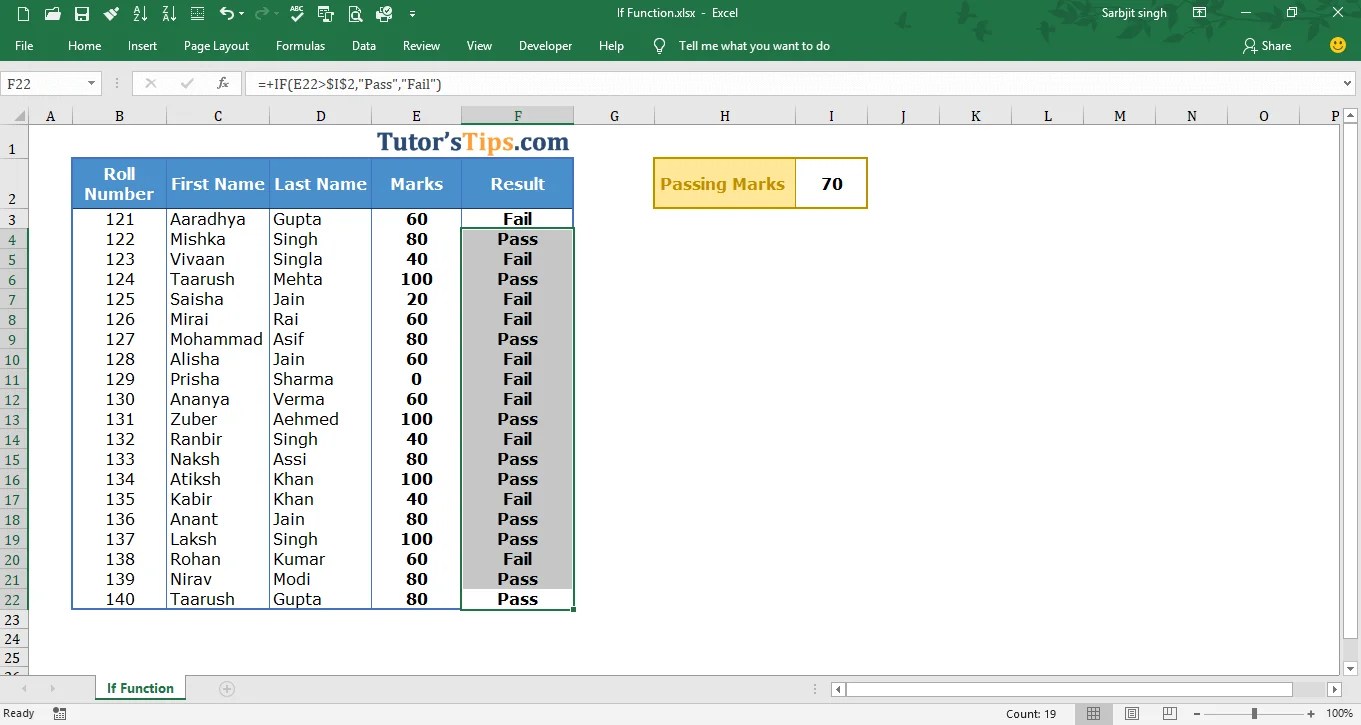
Task: Send feedback with the smiley face button
Action: (1337, 45)
